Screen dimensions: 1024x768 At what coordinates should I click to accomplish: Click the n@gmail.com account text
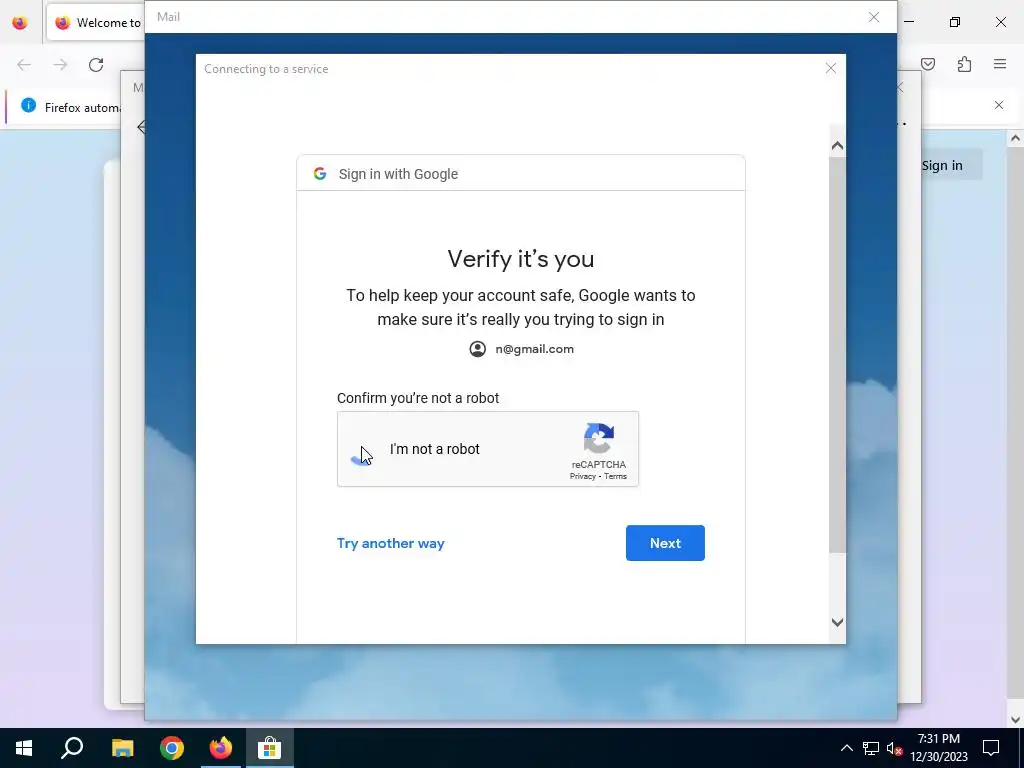(x=534, y=349)
